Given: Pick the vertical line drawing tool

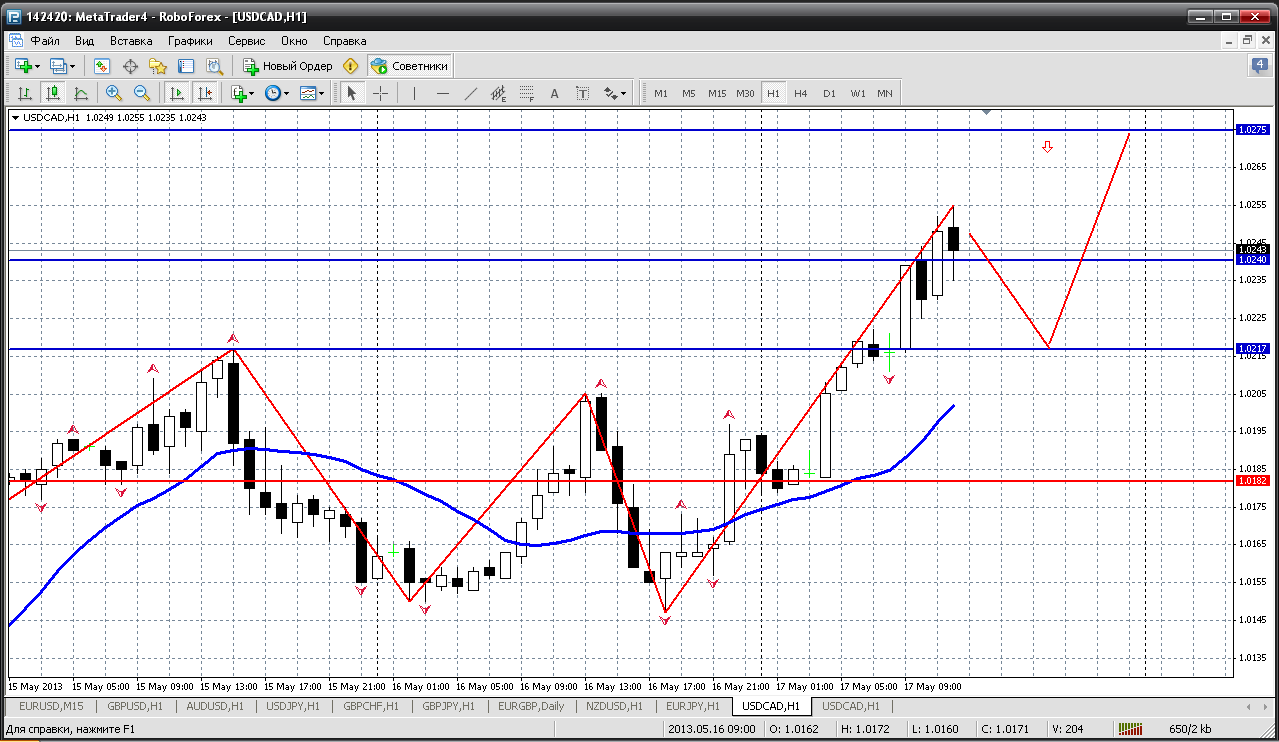Looking at the screenshot, I should pyautogui.click(x=414, y=93).
